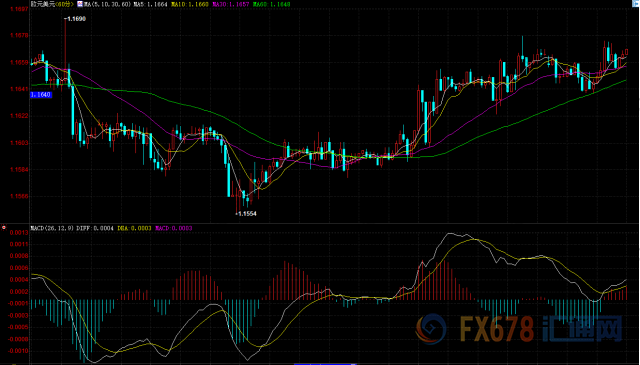The width and height of the screenshot is (640, 365).
Task: Click the FX678 swirl logo watermark
Action: [x=431, y=329]
